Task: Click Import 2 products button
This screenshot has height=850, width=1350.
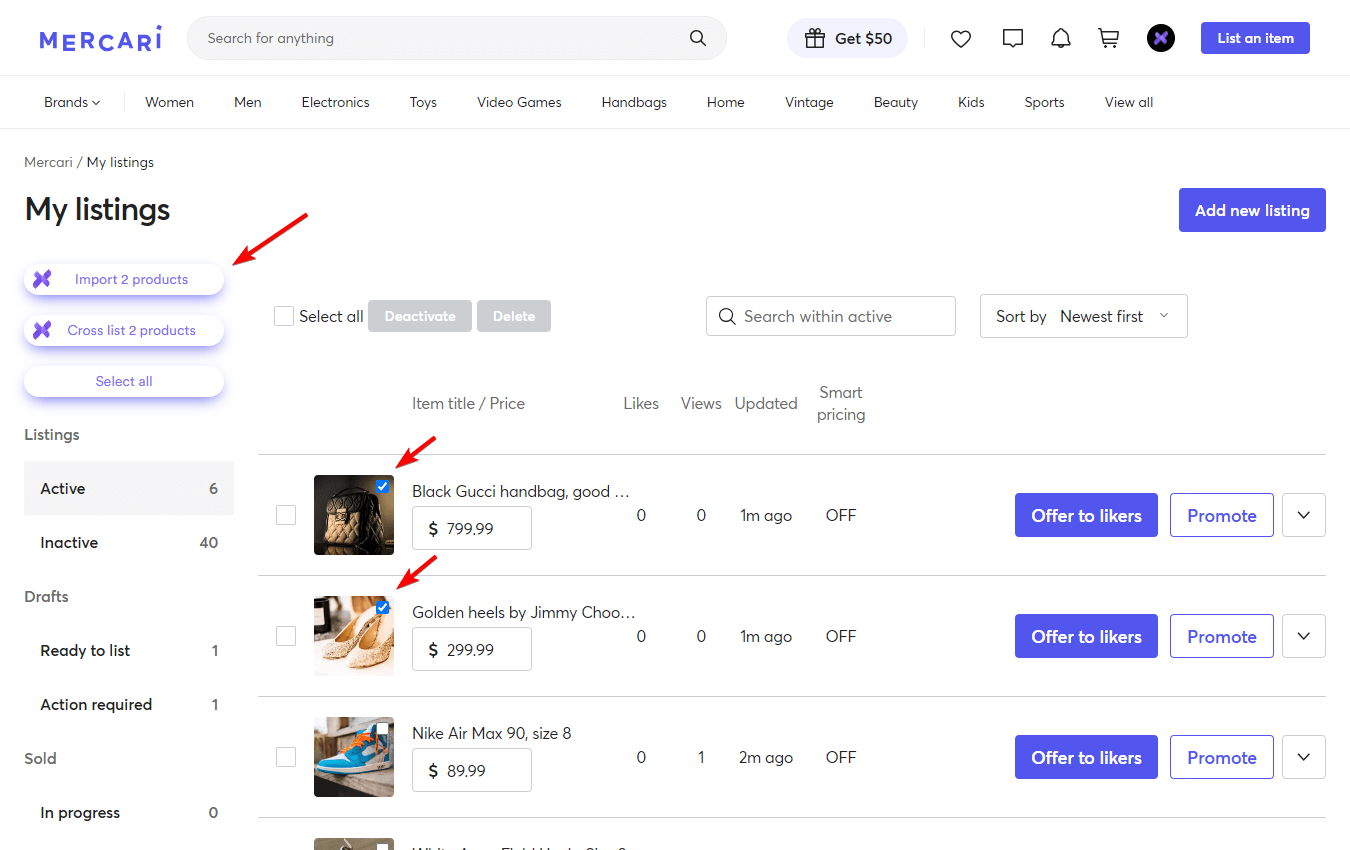Action: click(124, 279)
